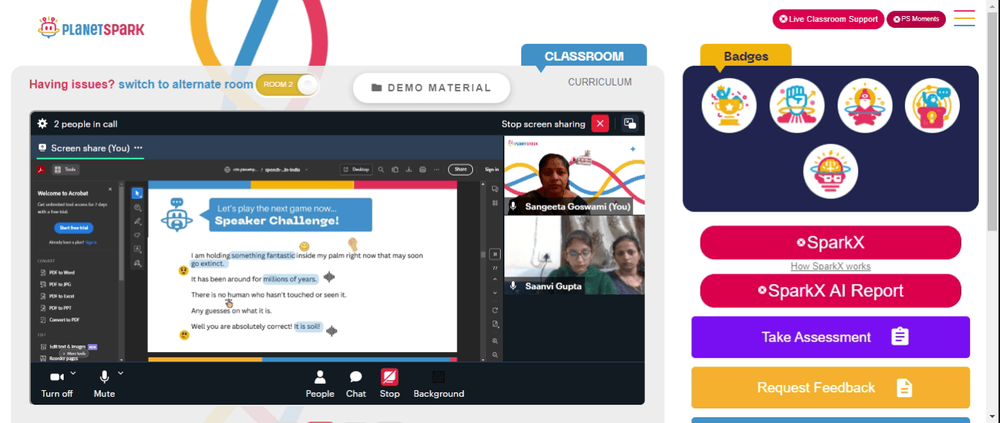Select the Badges tab

coord(746,56)
